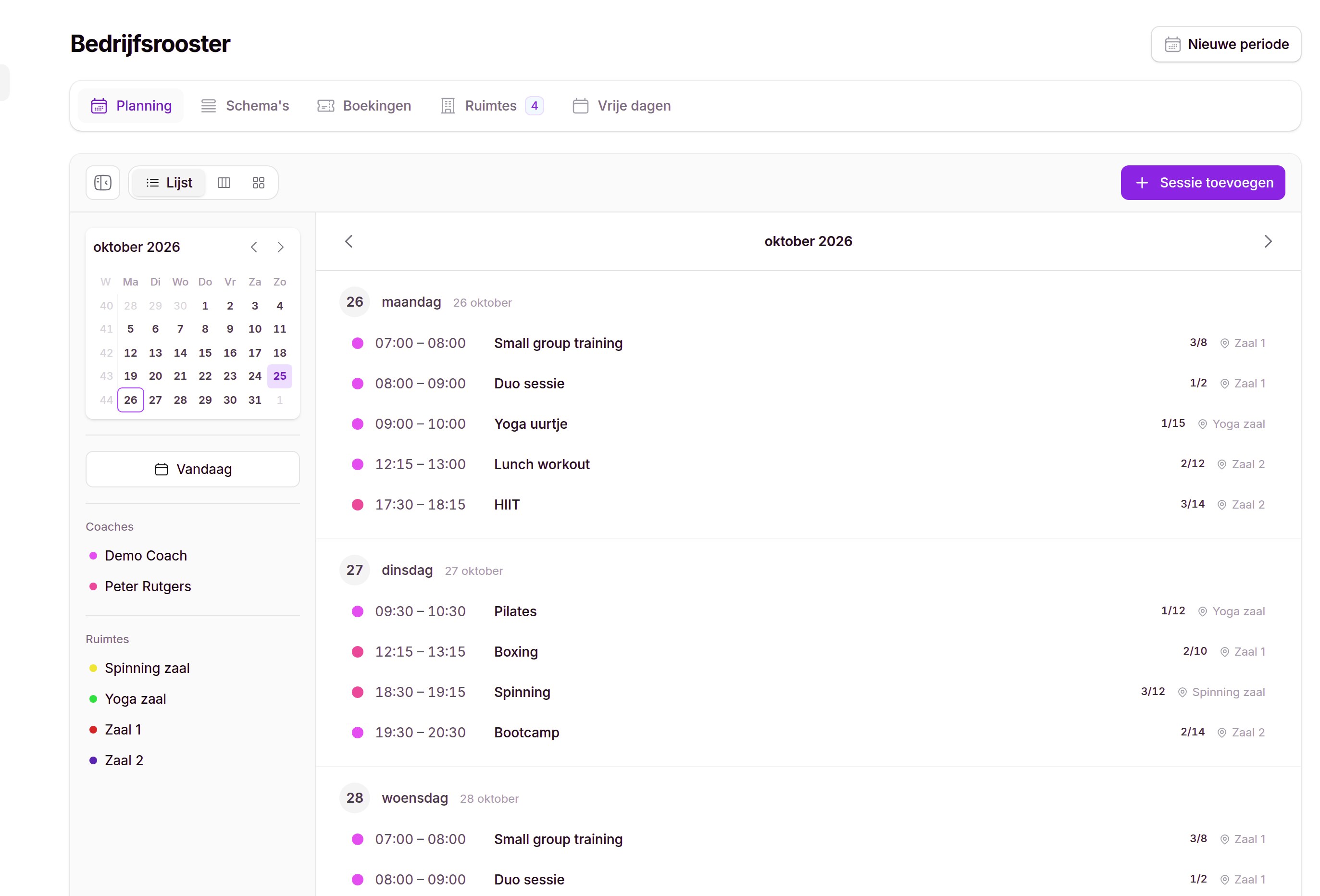Open the Pilates session

(x=808, y=611)
